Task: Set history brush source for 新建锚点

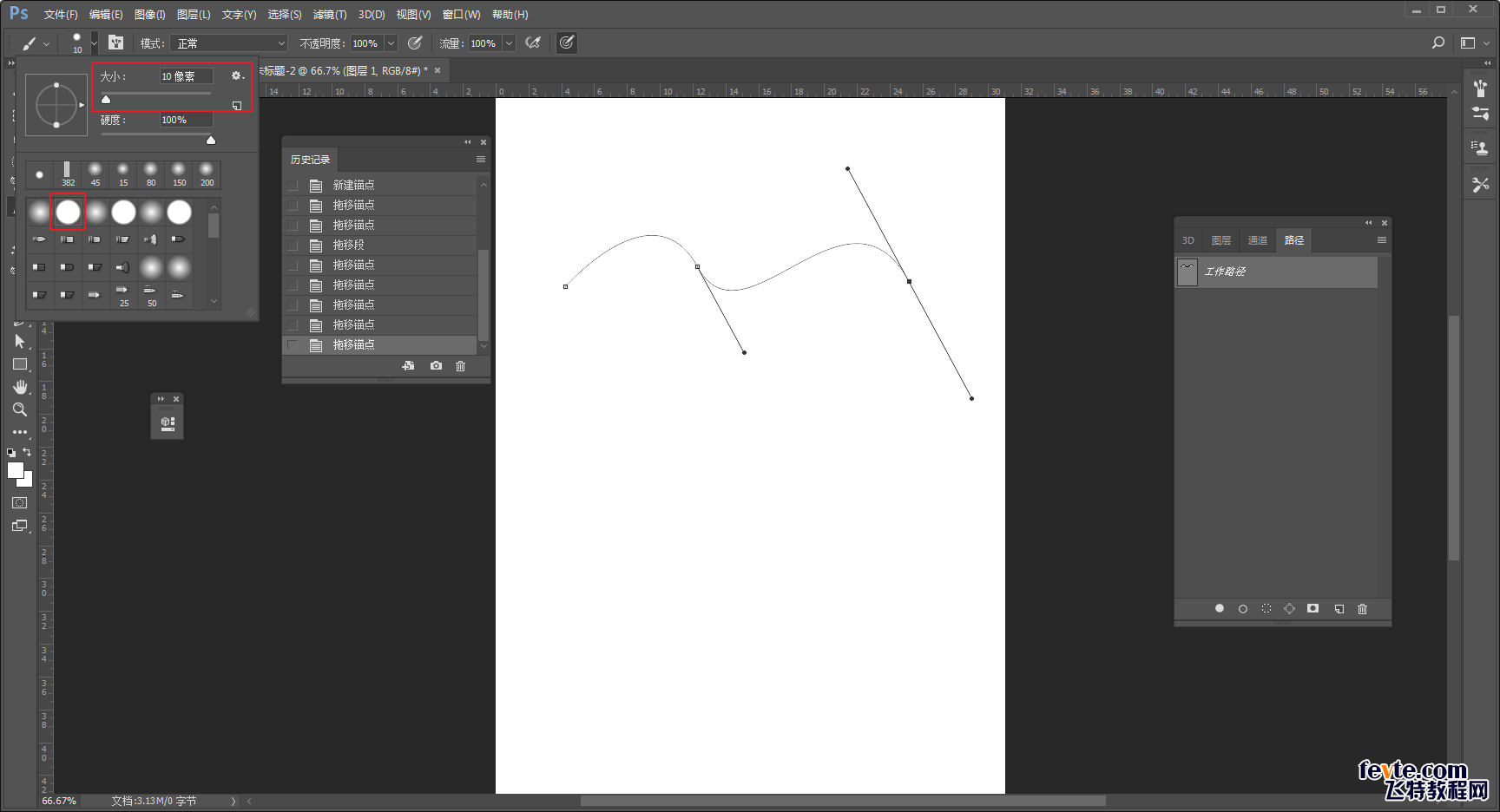Action: tap(293, 186)
